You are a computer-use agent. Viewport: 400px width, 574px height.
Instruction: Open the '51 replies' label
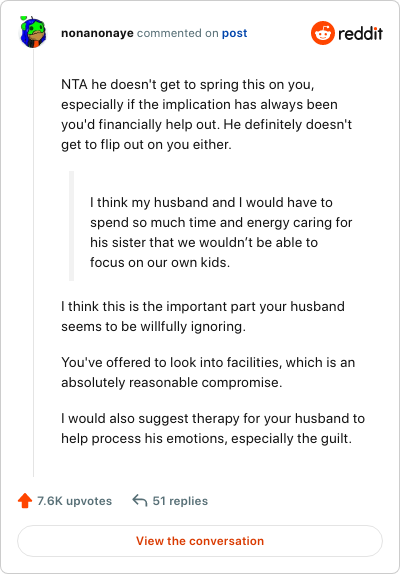coord(180,501)
